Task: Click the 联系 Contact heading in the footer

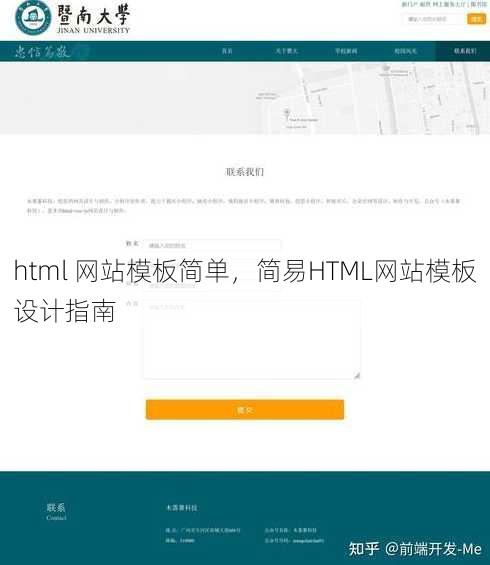Action: (56, 512)
